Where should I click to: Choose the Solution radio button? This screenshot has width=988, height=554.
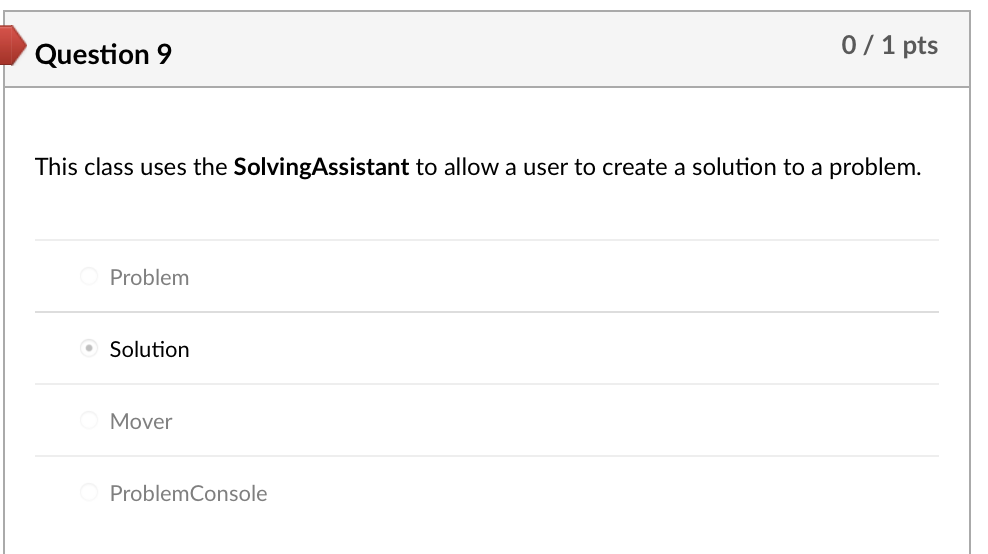[89, 349]
